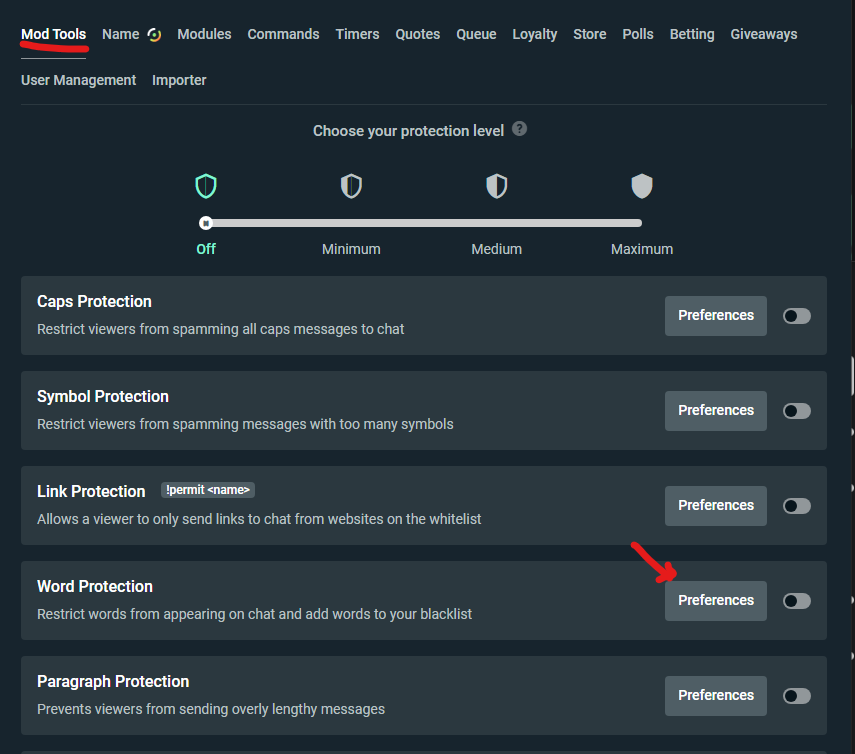Select the Maximum protection shield icon

(641, 186)
